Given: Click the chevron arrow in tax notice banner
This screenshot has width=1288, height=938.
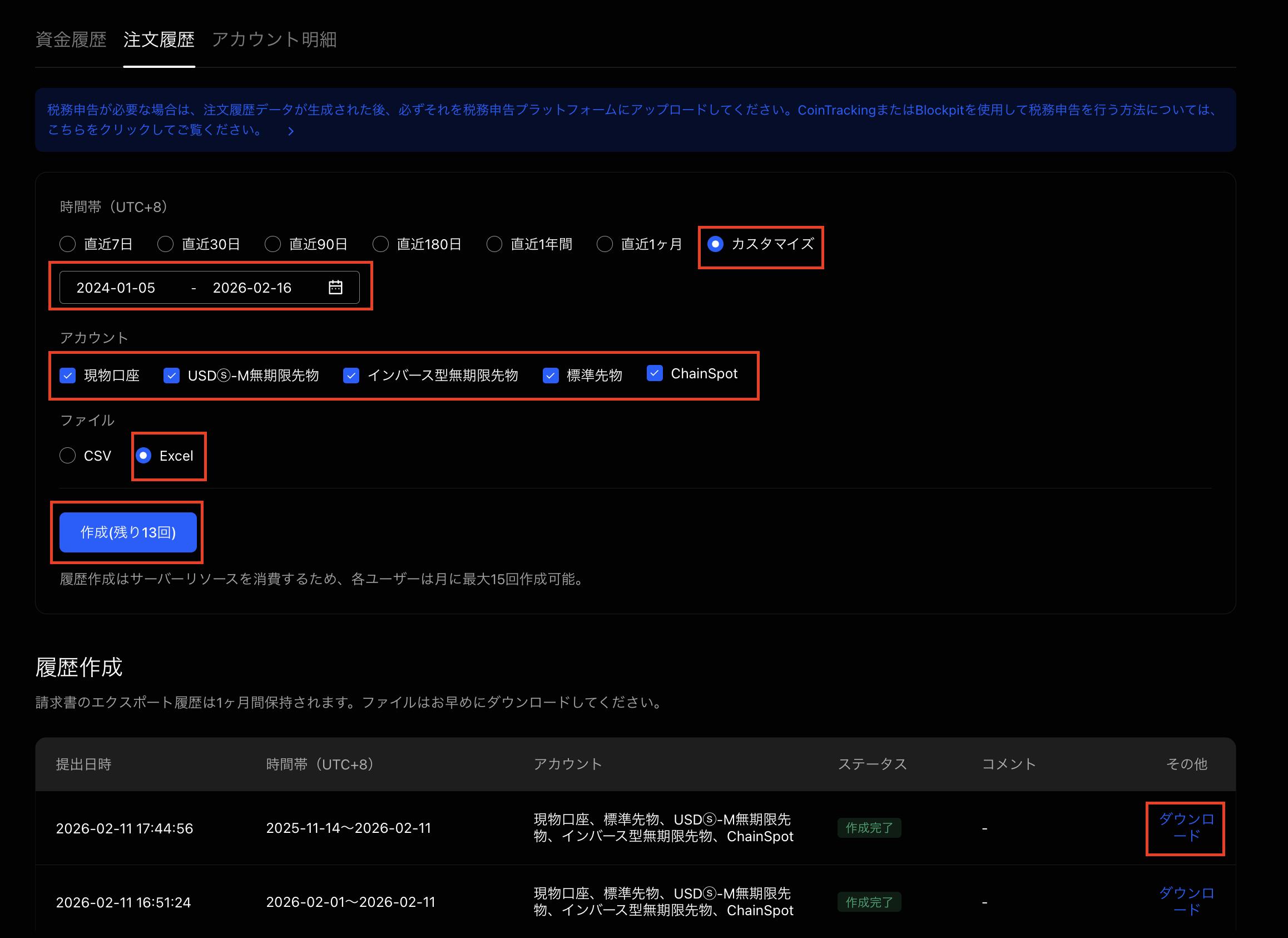Looking at the screenshot, I should pos(291,131).
